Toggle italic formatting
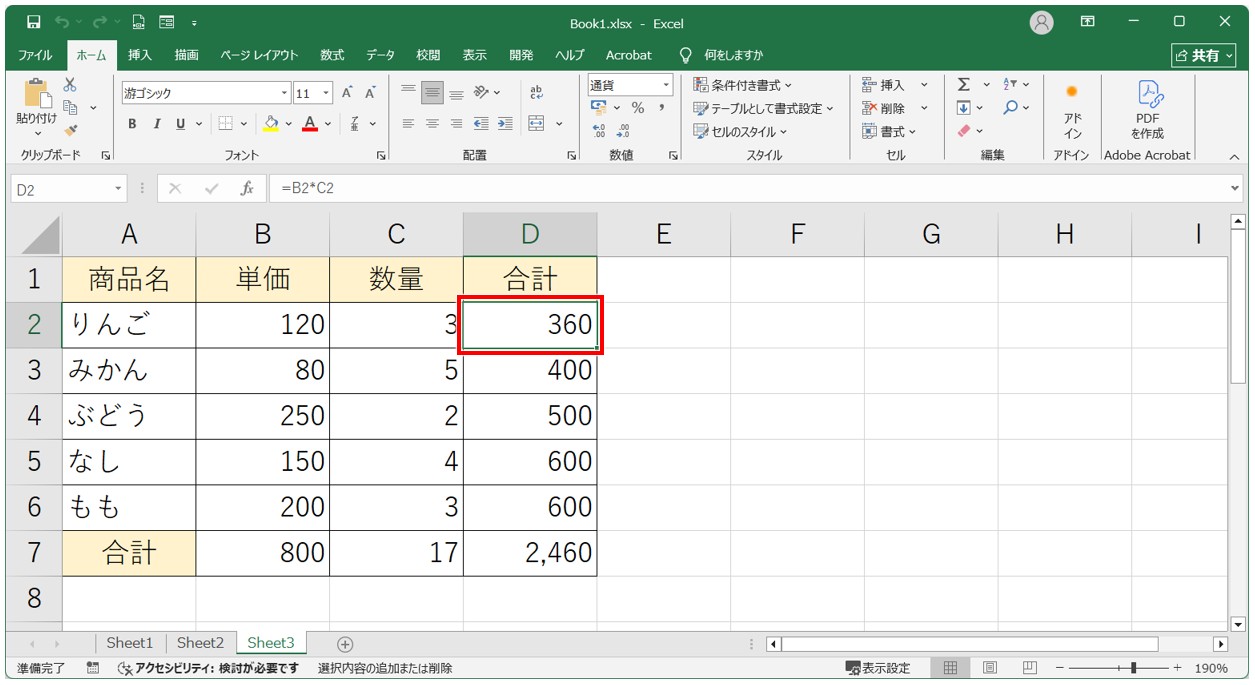The image size is (1255, 685). tap(156, 124)
